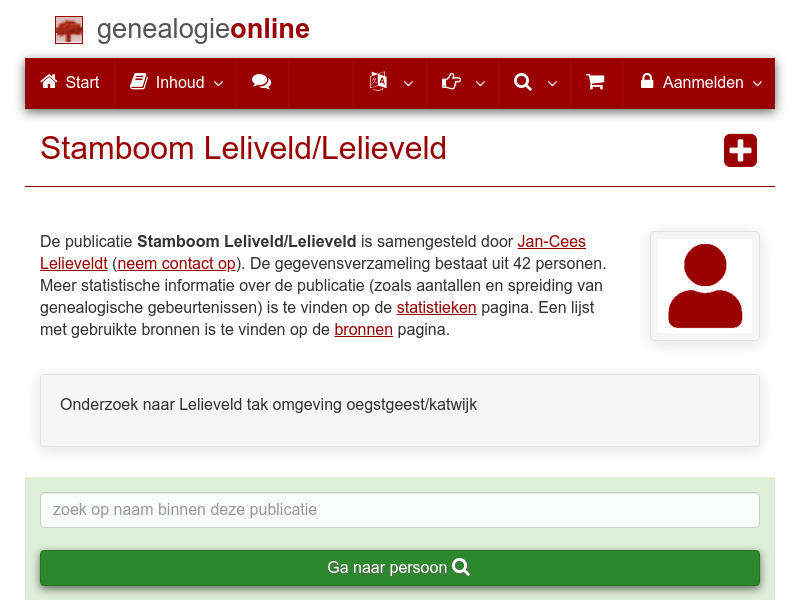This screenshot has height=600, width=800.
Task: Follow the Jan-Cees Lelieveldt link
Action: (551, 241)
